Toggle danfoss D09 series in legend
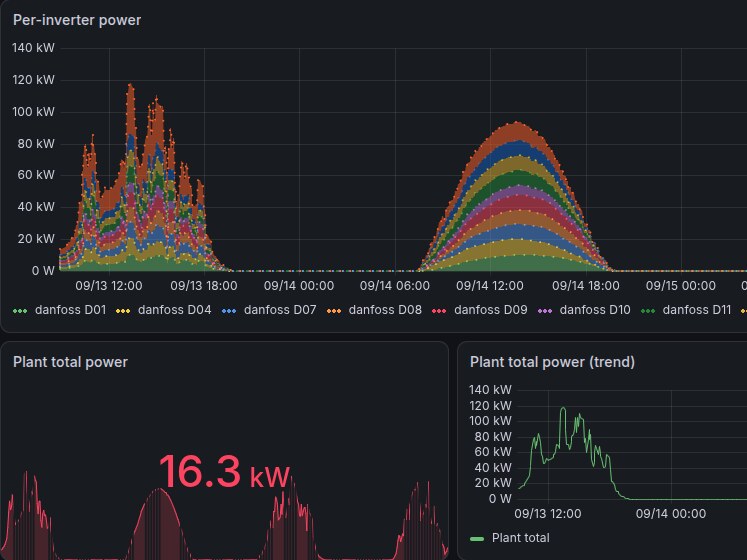This screenshot has width=747, height=560. coord(491,310)
